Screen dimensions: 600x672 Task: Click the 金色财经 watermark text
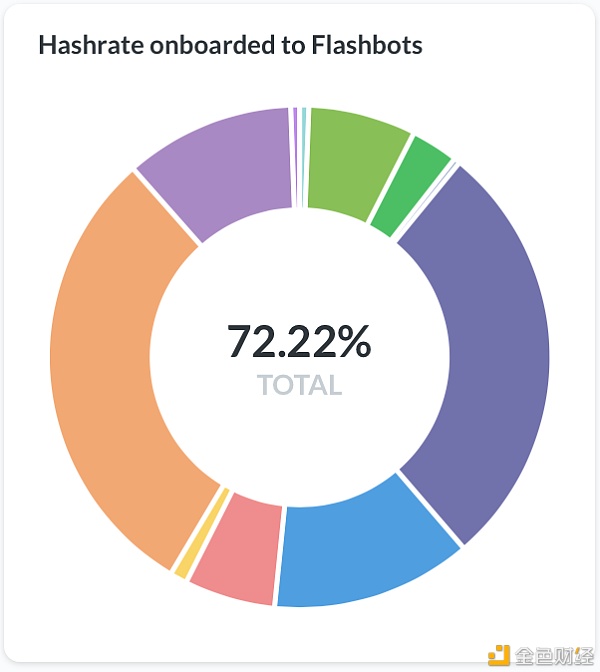point(554,656)
